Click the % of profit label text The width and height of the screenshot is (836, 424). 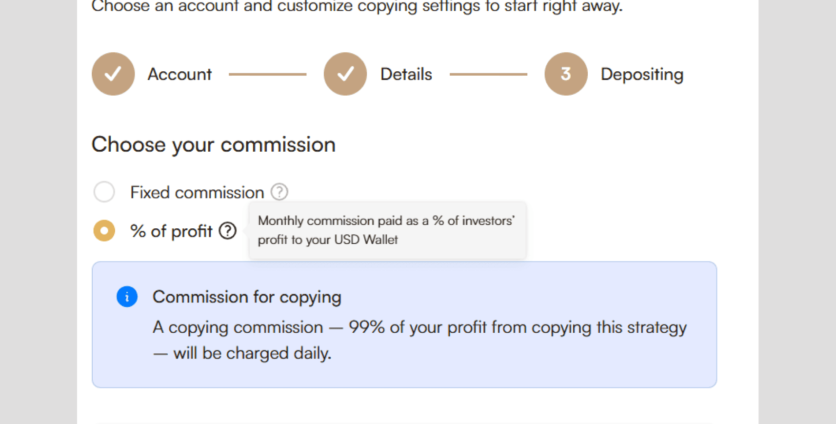coord(171,231)
